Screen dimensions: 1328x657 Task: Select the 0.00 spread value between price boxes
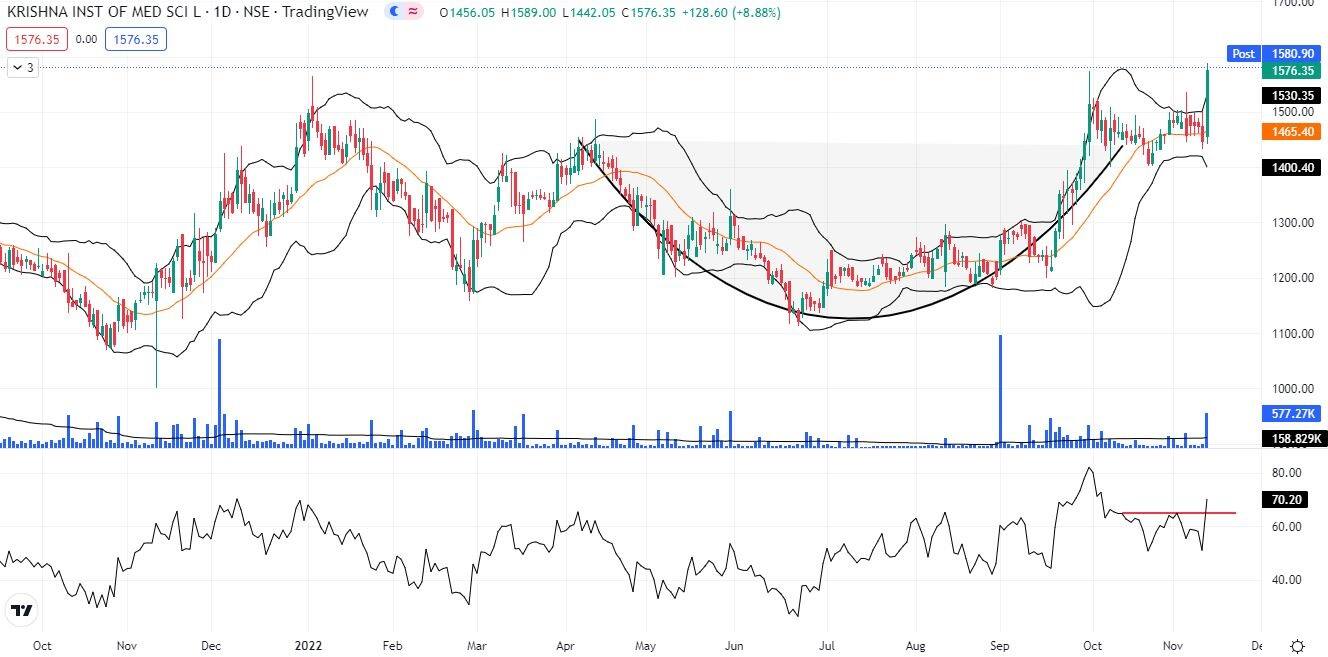(x=86, y=39)
